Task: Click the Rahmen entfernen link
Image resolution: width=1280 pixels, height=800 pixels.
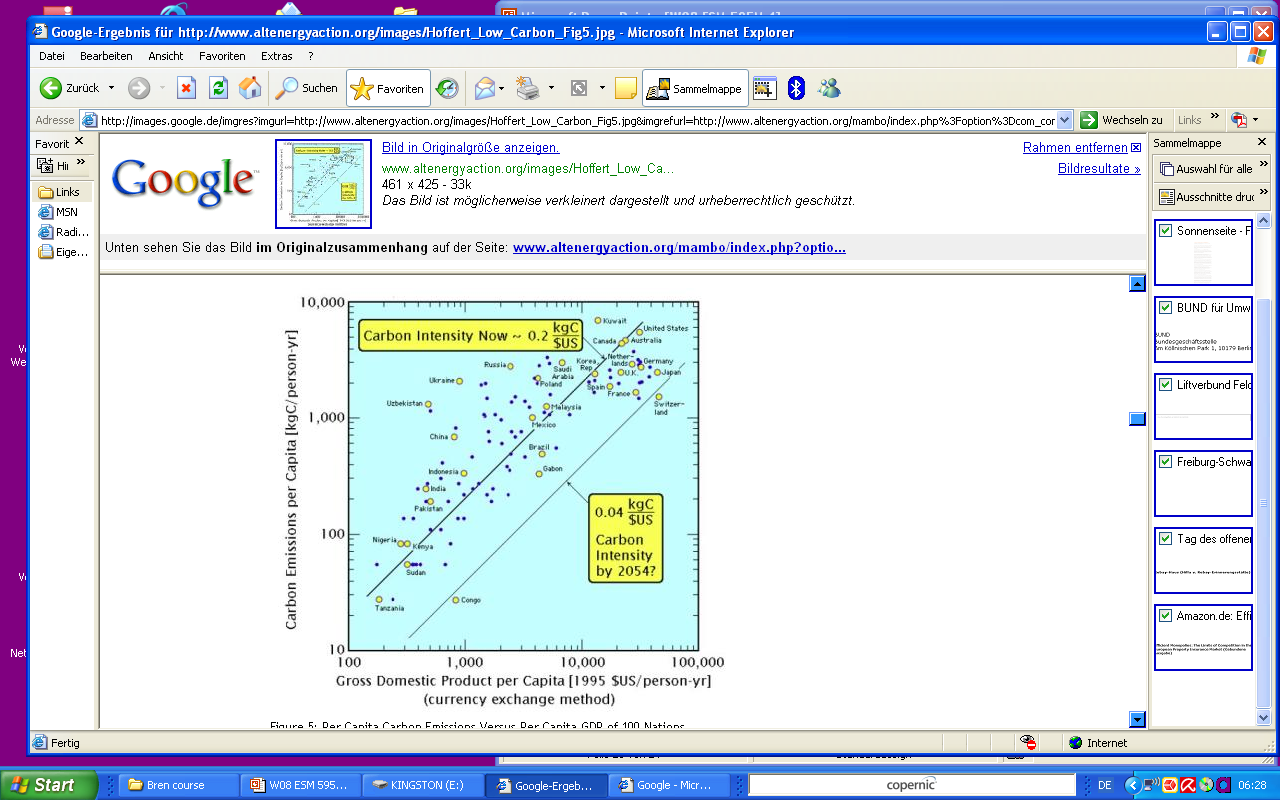Action: (1075, 148)
